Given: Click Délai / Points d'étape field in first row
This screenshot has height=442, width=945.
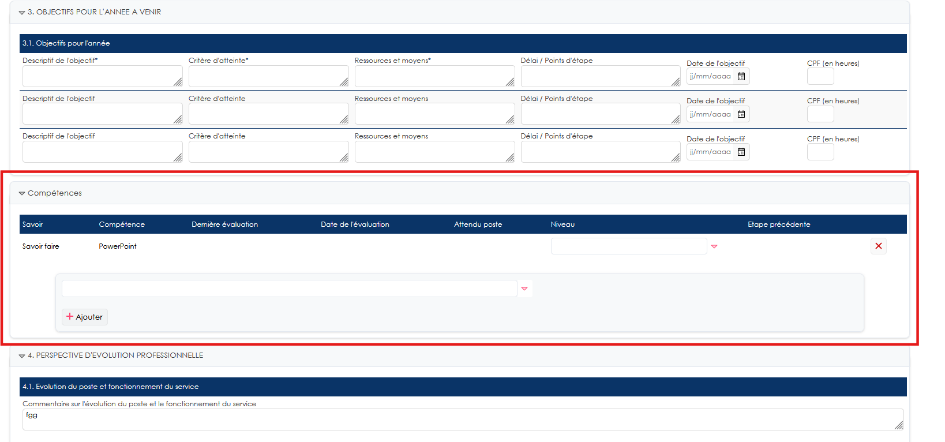Looking at the screenshot, I should tap(600, 77).
